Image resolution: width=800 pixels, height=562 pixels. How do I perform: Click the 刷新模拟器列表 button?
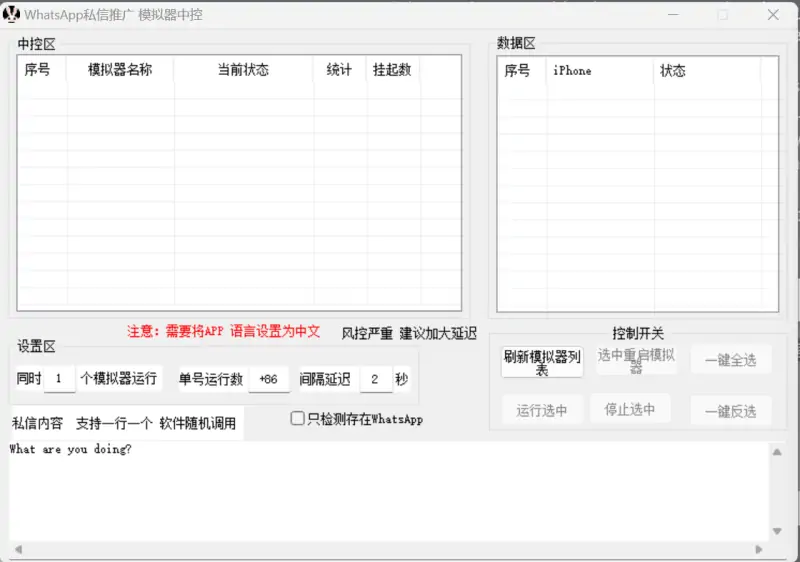(542, 362)
